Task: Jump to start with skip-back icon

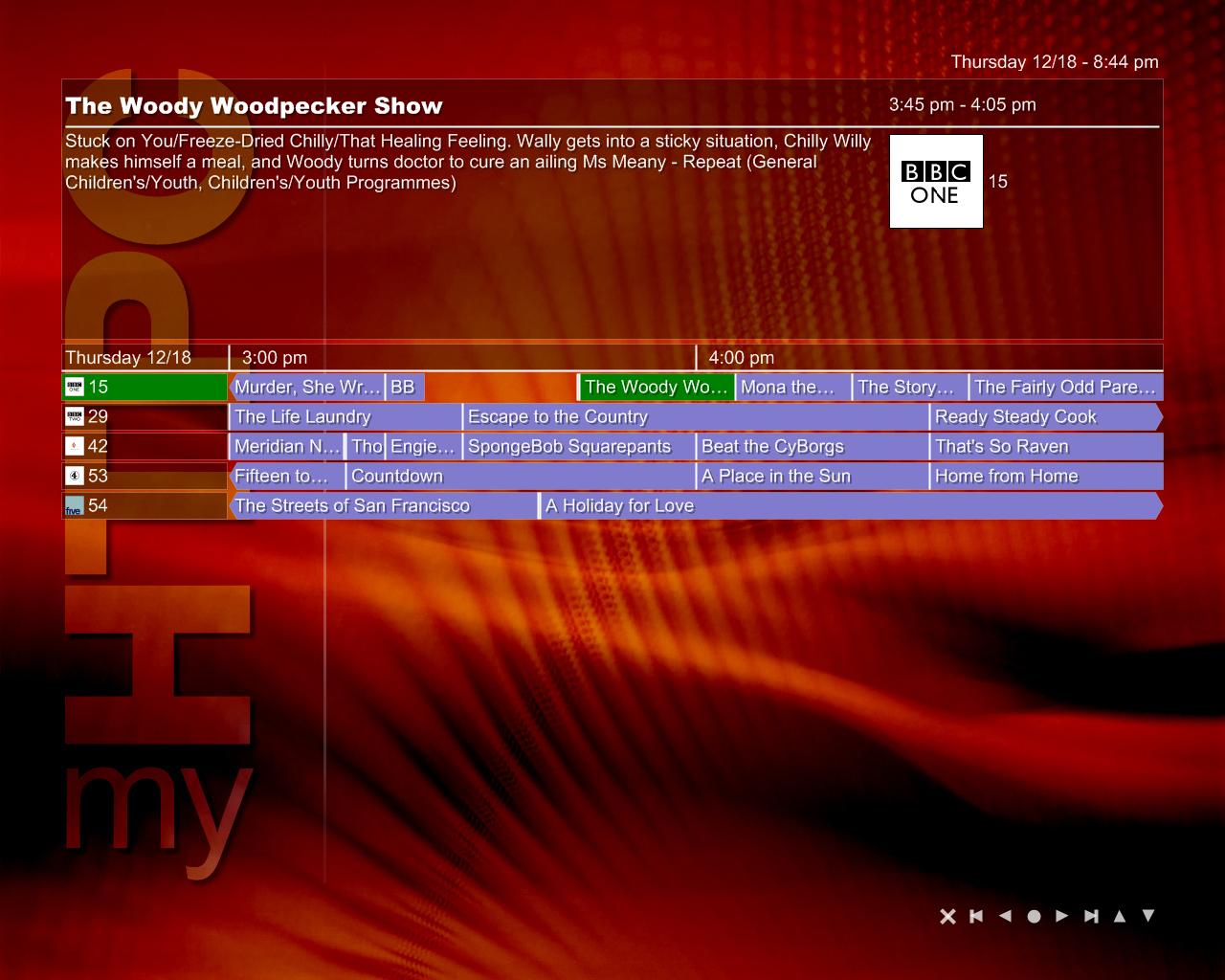Action: [x=976, y=916]
